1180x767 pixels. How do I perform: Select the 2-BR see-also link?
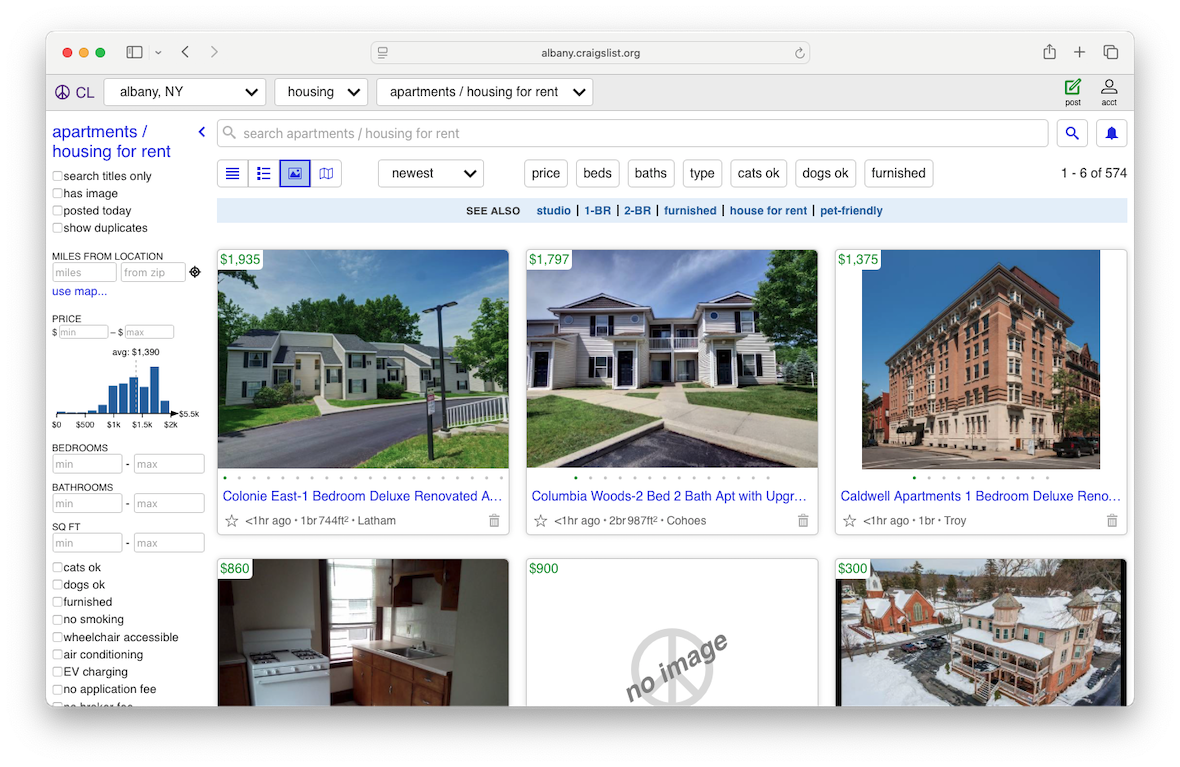(637, 211)
